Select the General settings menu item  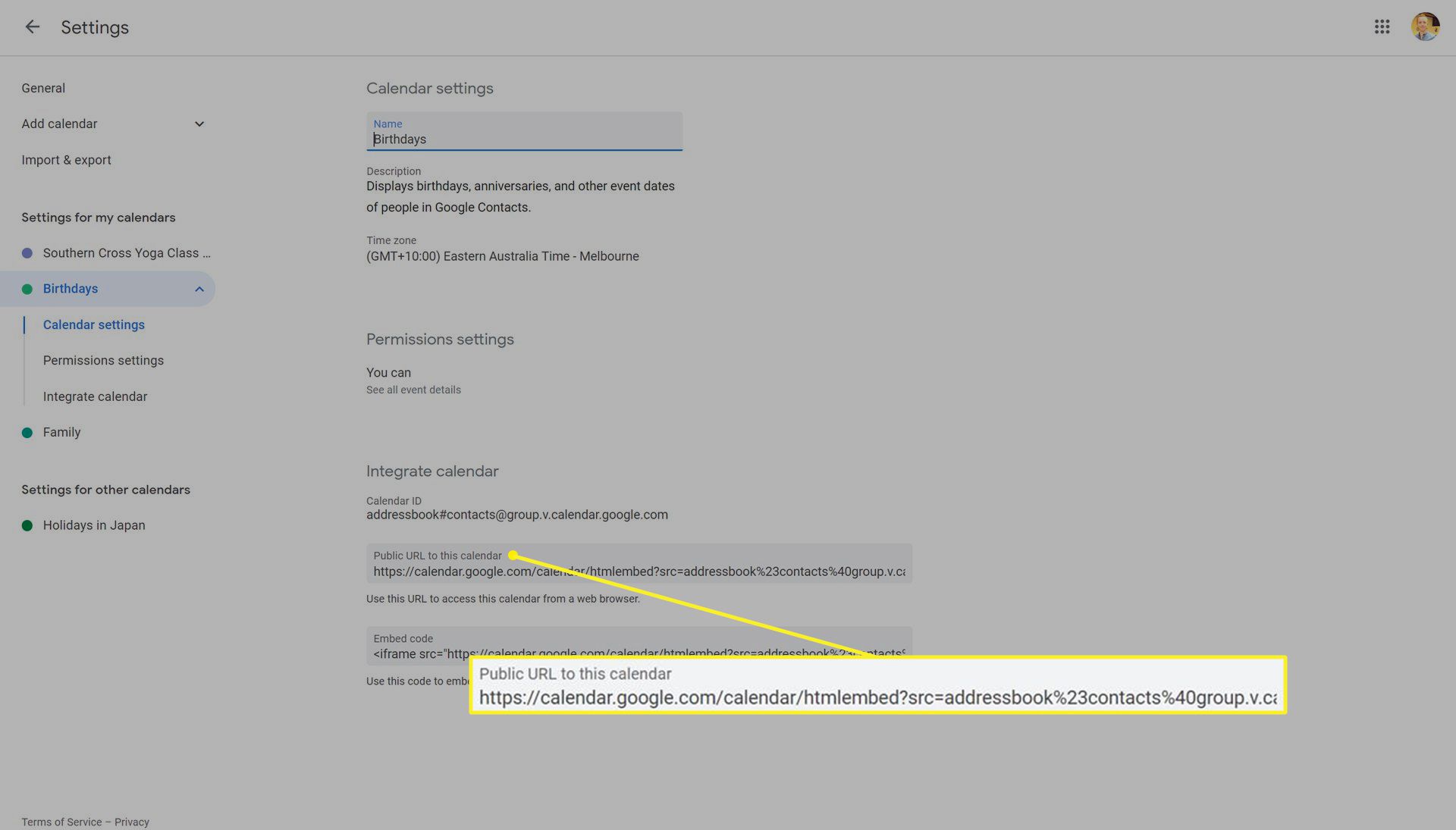(43, 88)
